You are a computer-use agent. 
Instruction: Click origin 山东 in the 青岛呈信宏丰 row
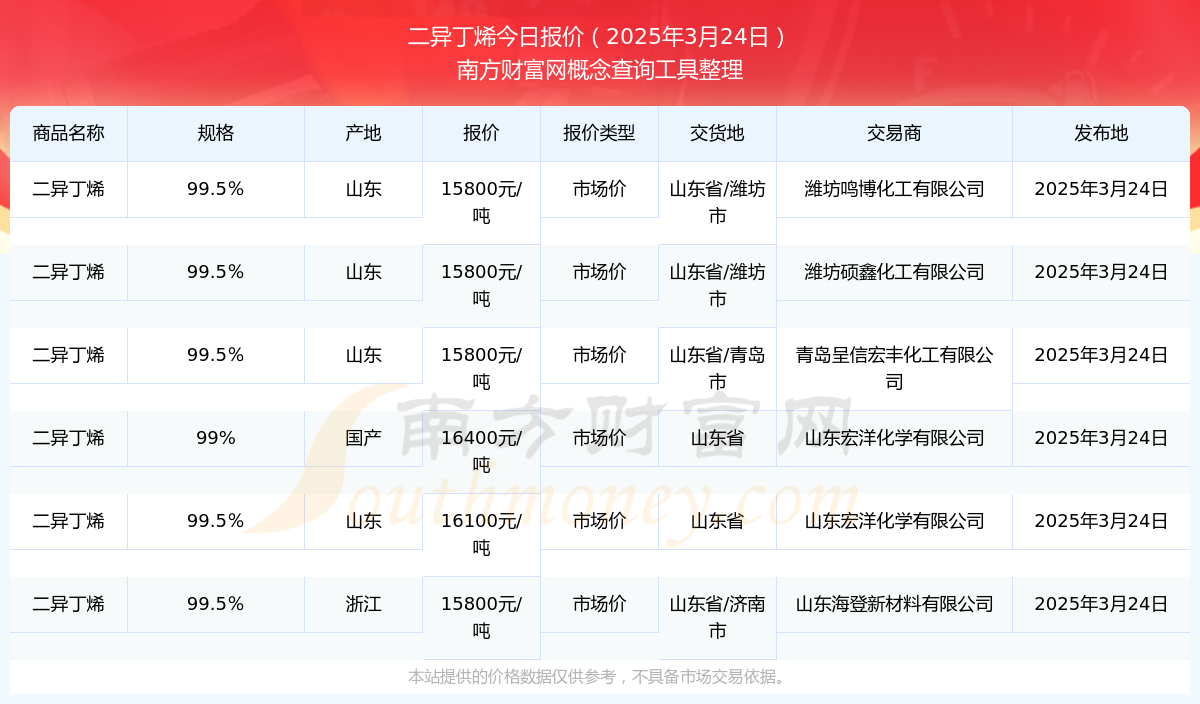pos(363,355)
